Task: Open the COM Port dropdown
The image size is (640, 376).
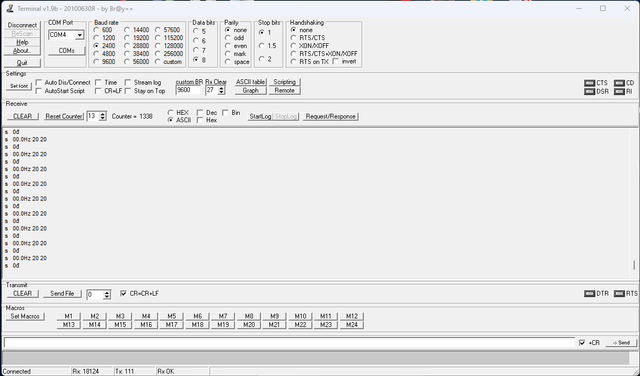Action: (x=80, y=35)
